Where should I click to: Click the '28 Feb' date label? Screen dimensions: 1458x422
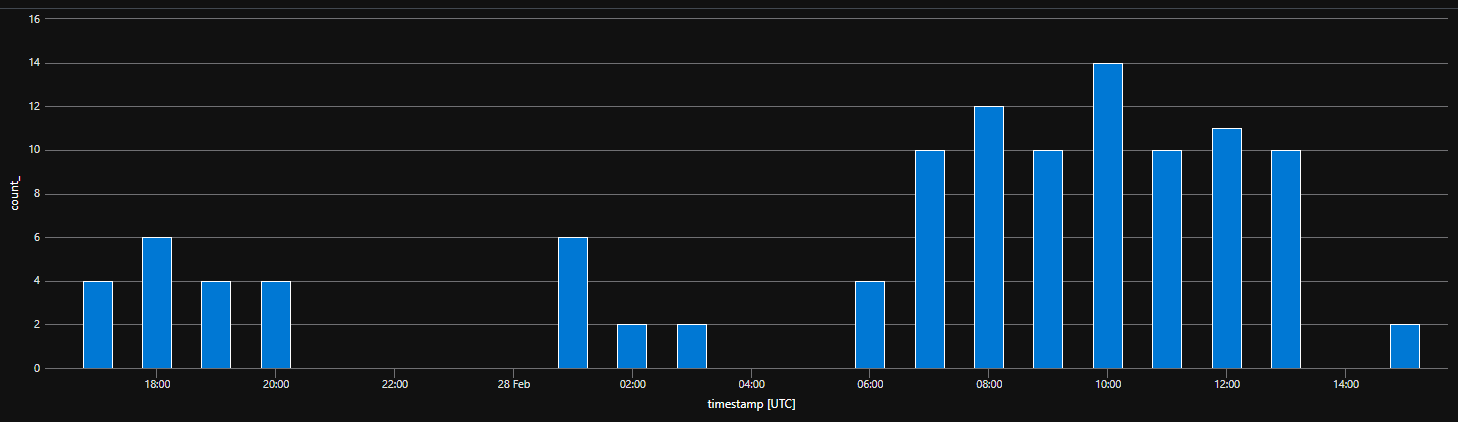click(513, 383)
